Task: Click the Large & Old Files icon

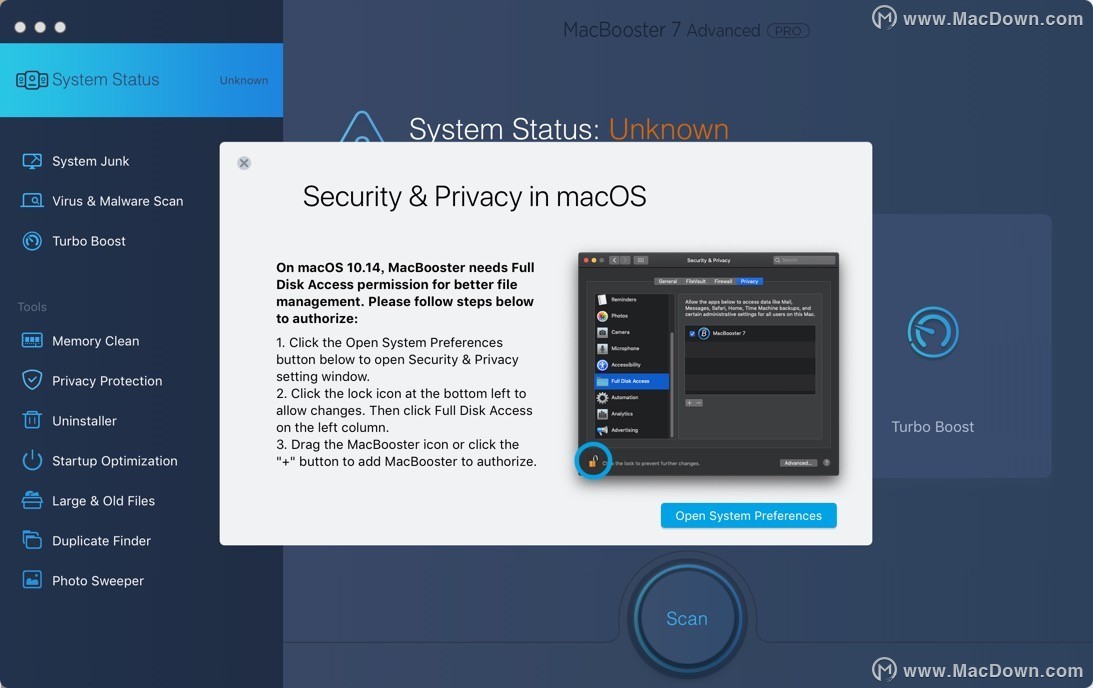Action: pyautogui.click(x=32, y=500)
